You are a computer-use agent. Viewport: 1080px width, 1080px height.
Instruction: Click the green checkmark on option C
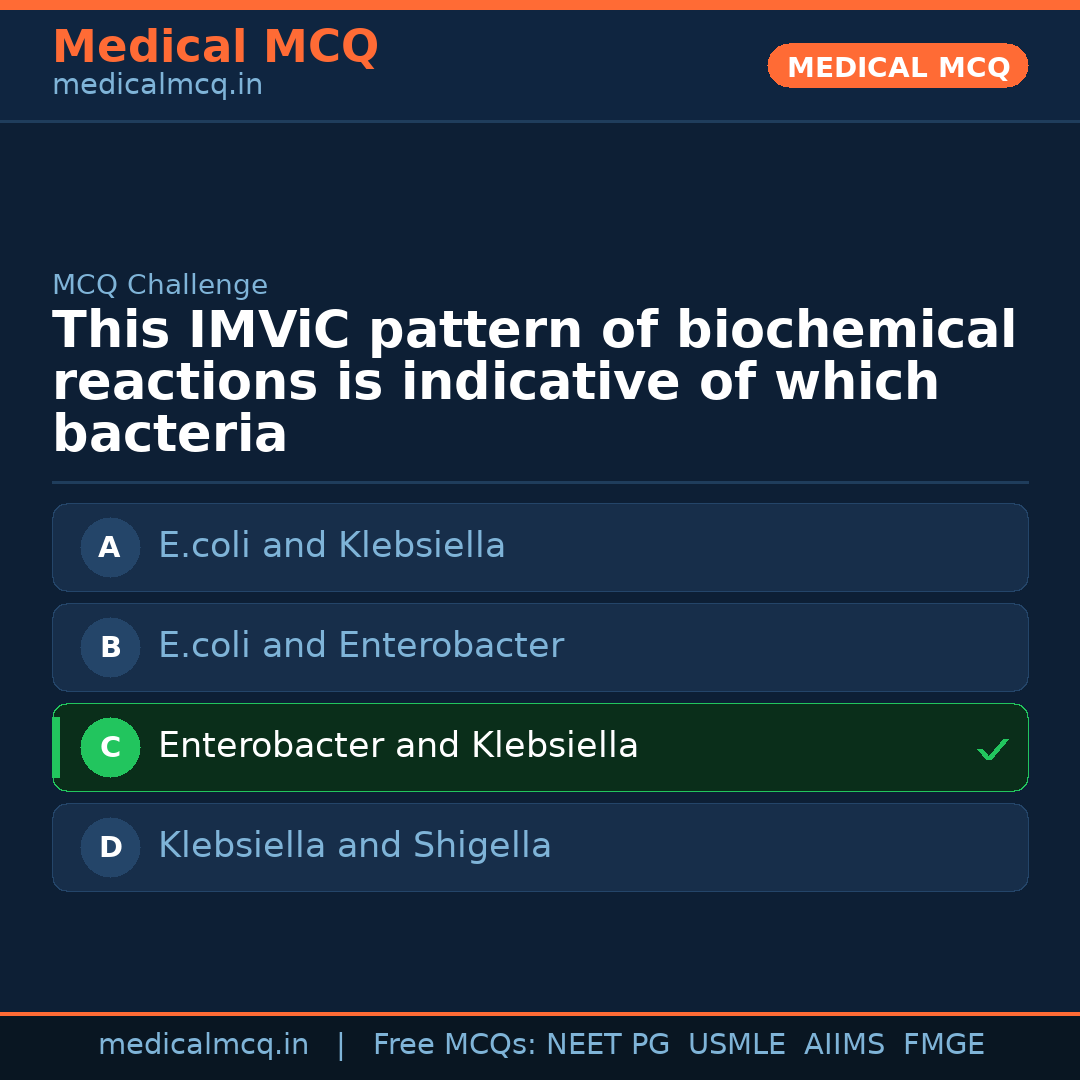click(992, 749)
